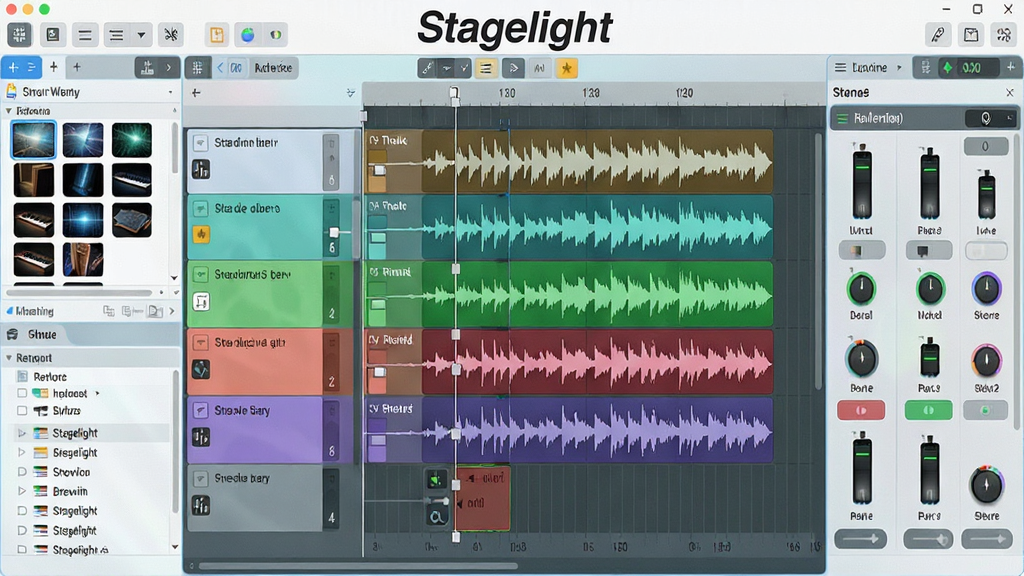Image resolution: width=1024 pixels, height=576 pixels.
Task: Click the instrument icon on Steobrunt S track
Action: click(x=201, y=302)
